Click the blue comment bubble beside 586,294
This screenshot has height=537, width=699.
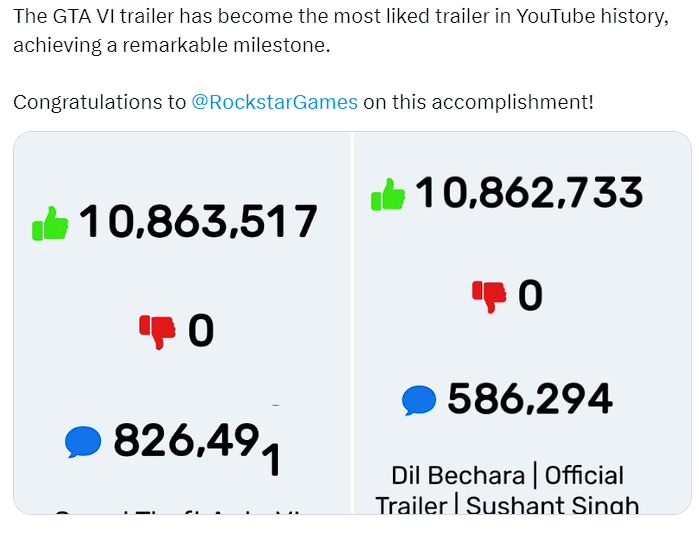419,400
